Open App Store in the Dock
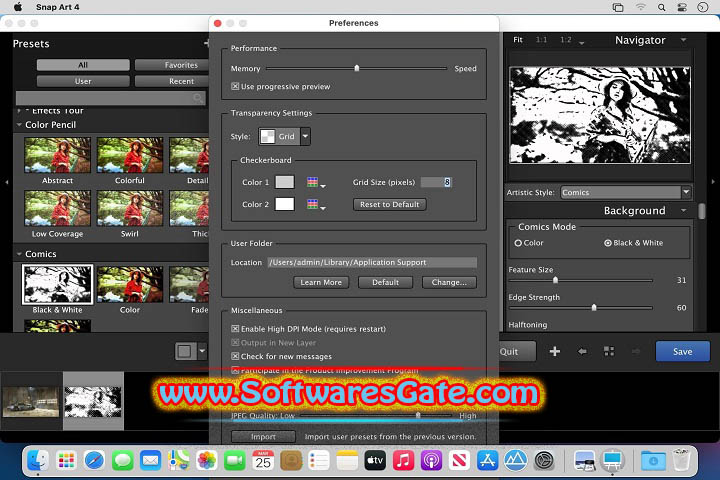 point(487,460)
